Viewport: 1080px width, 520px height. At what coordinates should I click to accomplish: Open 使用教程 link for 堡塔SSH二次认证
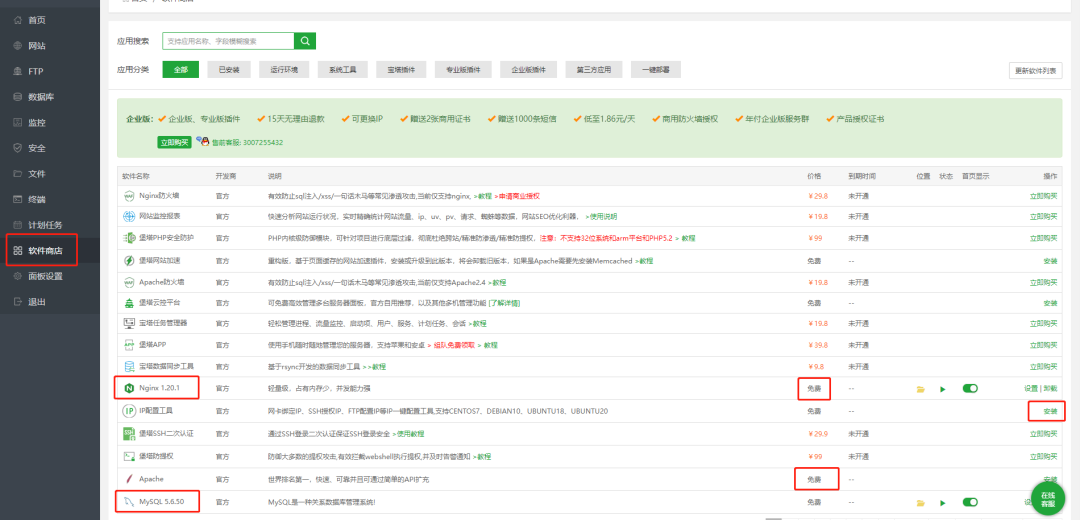coord(408,433)
